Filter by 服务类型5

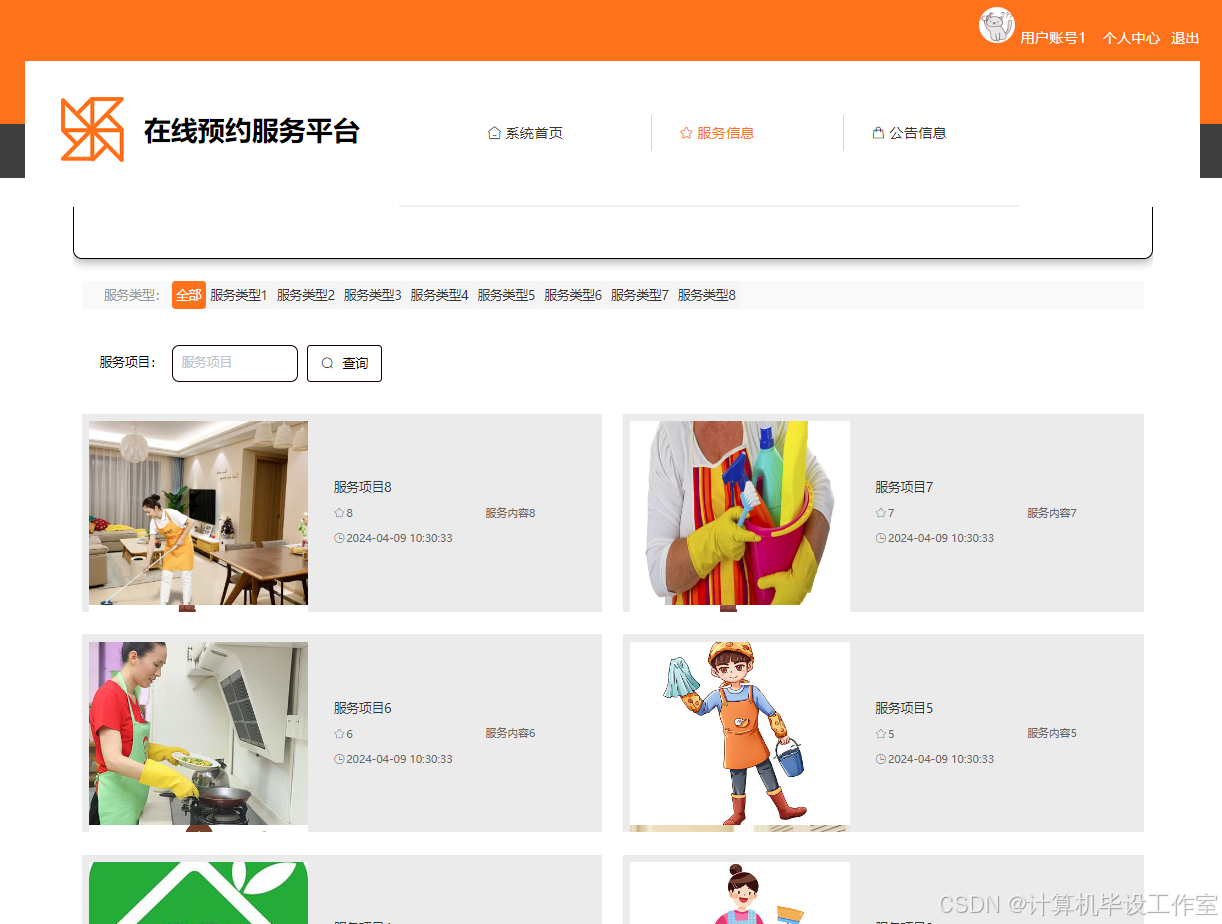click(x=506, y=295)
